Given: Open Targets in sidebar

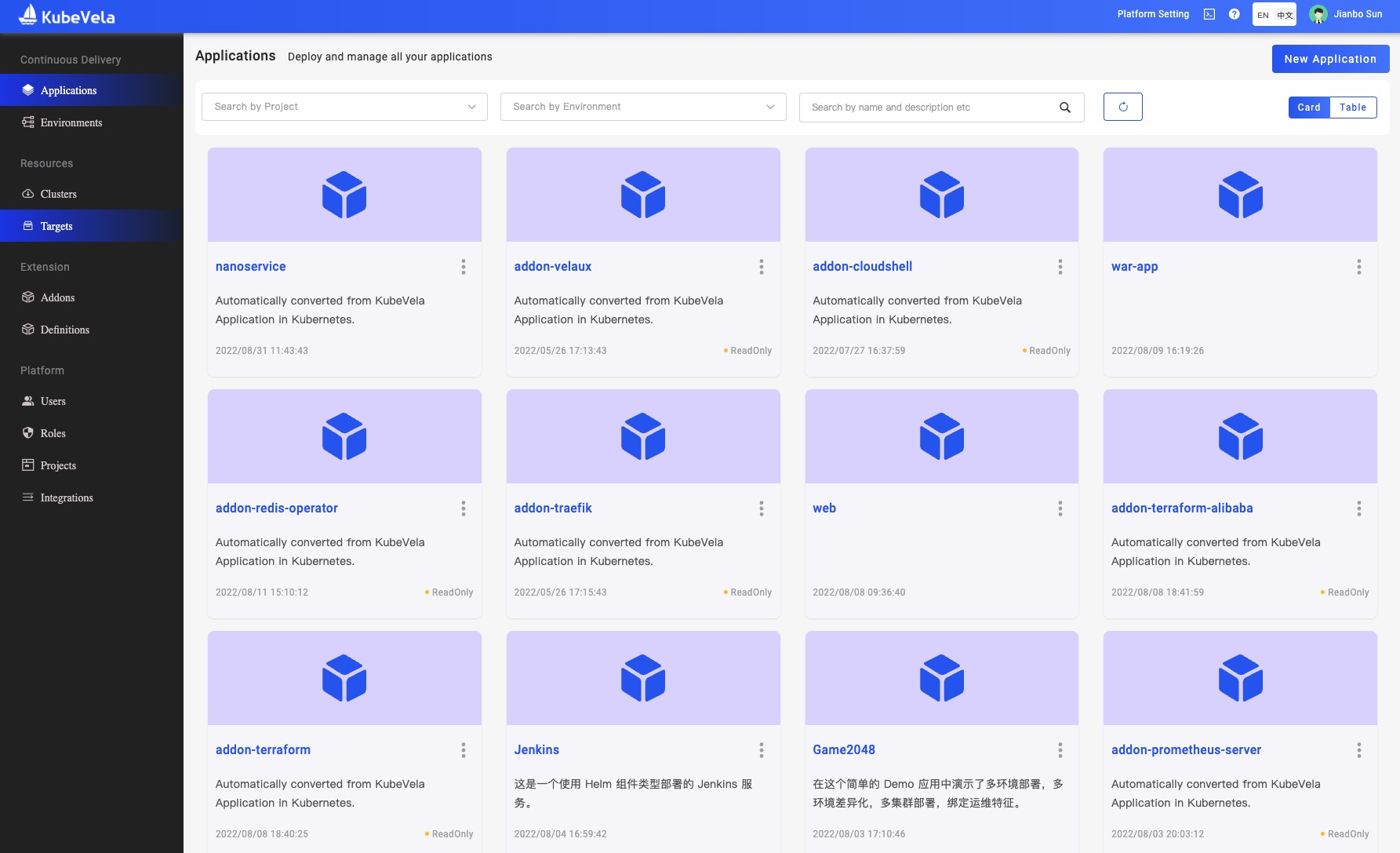Looking at the screenshot, I should coord(92,226).
